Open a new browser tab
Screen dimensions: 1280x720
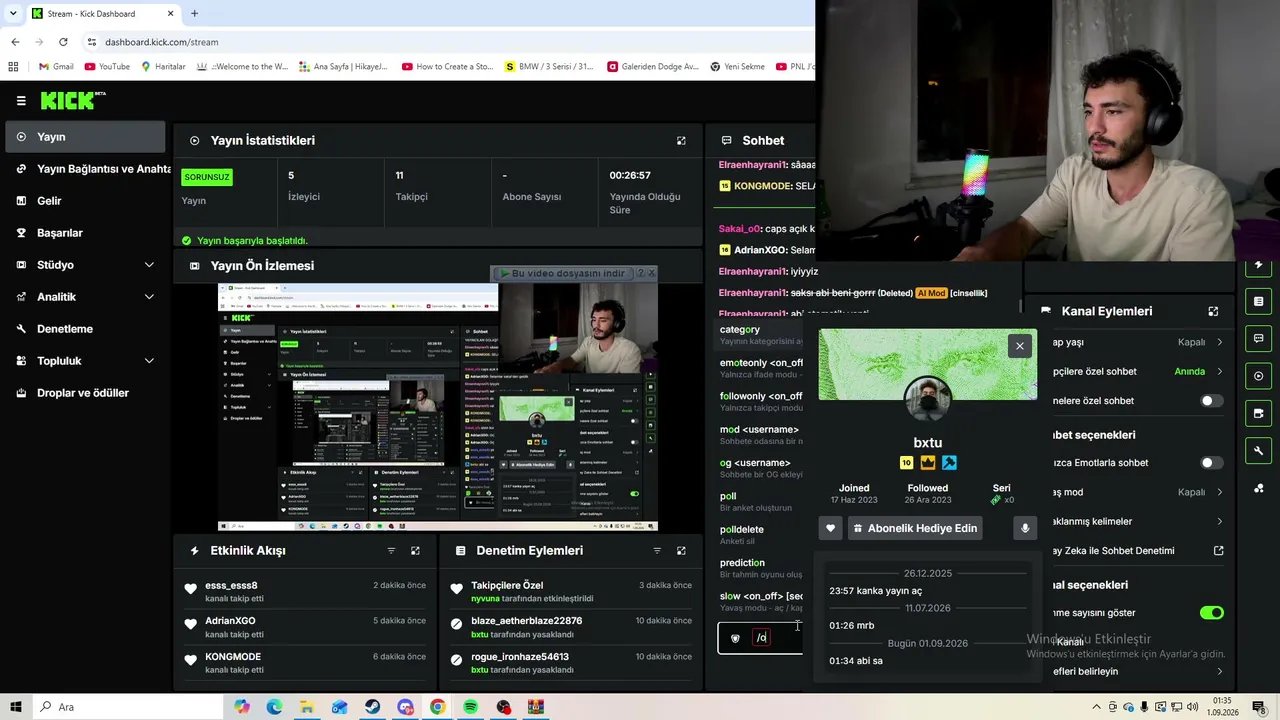click(x=194, y=14)
